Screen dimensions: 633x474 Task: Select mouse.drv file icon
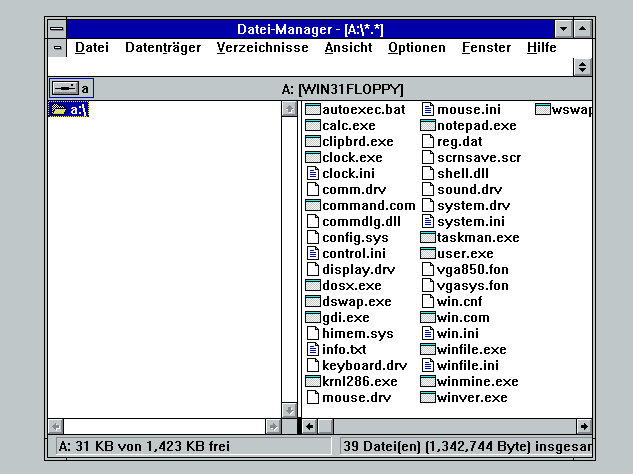pos(313,397)
